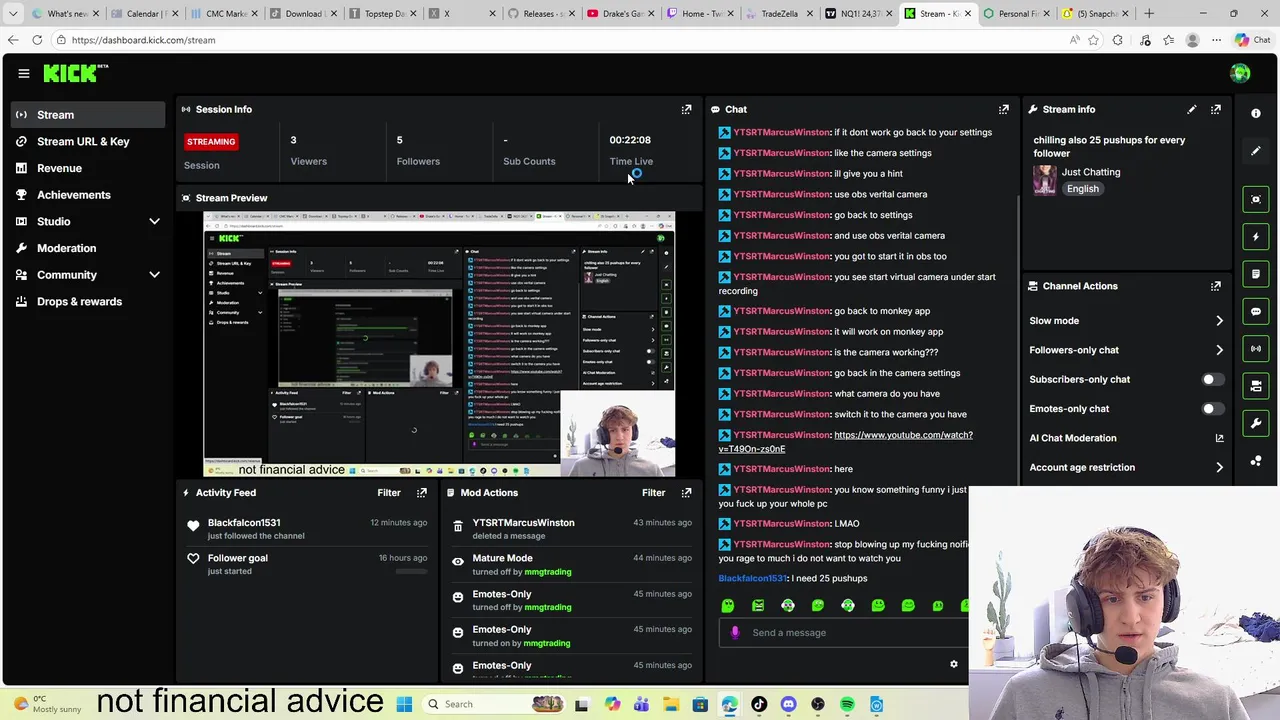Open the Activity Feed Filter dropdown

coord(389,492)
